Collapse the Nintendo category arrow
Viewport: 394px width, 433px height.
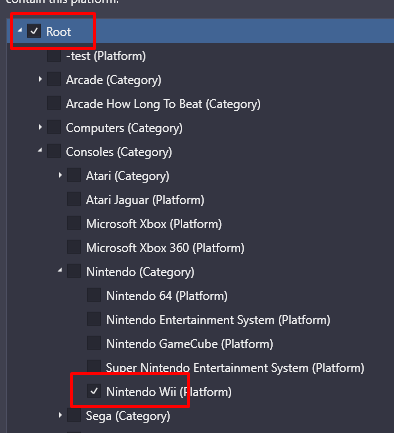[x=60, y=270]
